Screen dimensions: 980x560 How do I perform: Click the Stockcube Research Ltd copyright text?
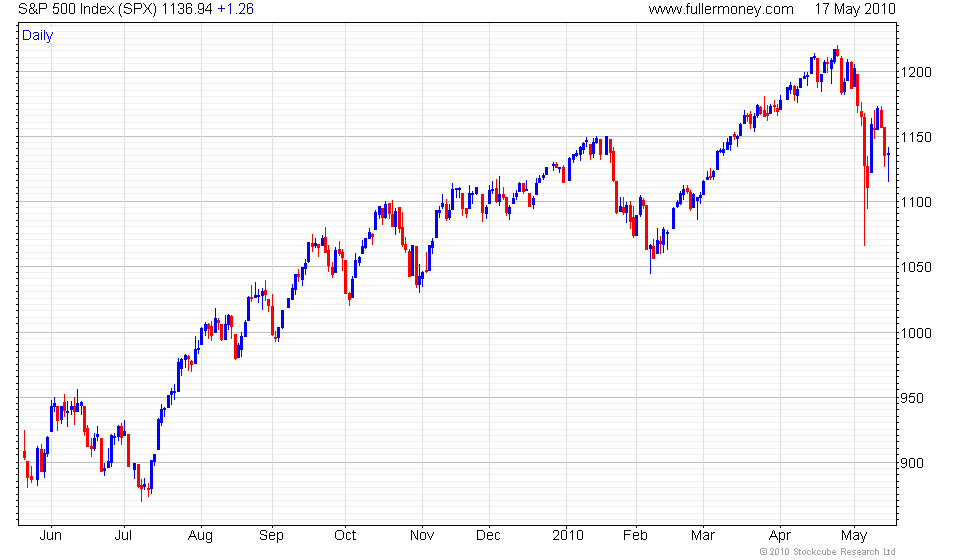(828, 552)
